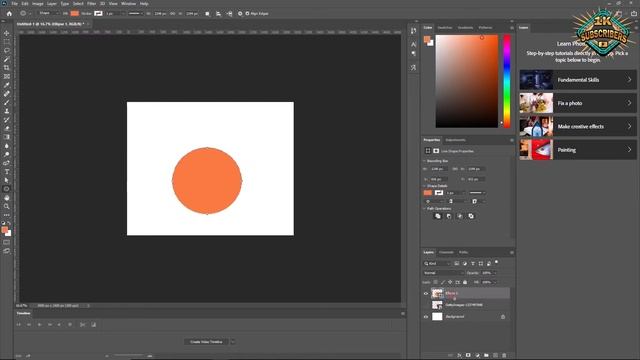Select the Frame tool

pyautogui.click(x=7, y=76)
